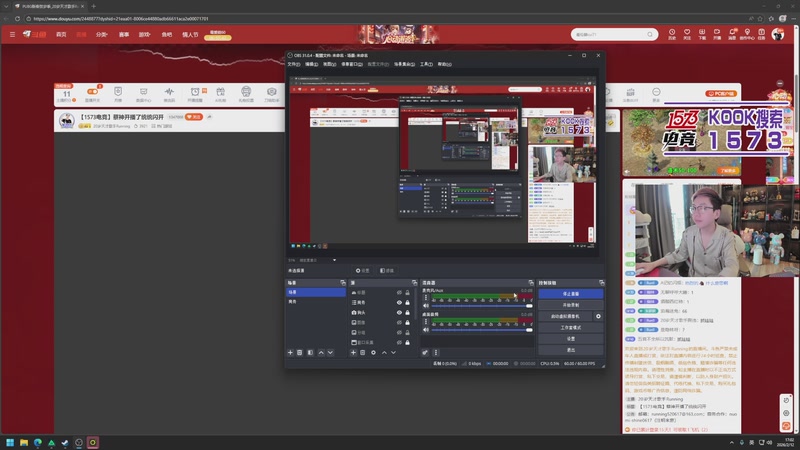Image resolution: width=800 pixels, height=450 pixels.
Task: Undock the Controls panel with float icon
Action: (x=602, y=283)
